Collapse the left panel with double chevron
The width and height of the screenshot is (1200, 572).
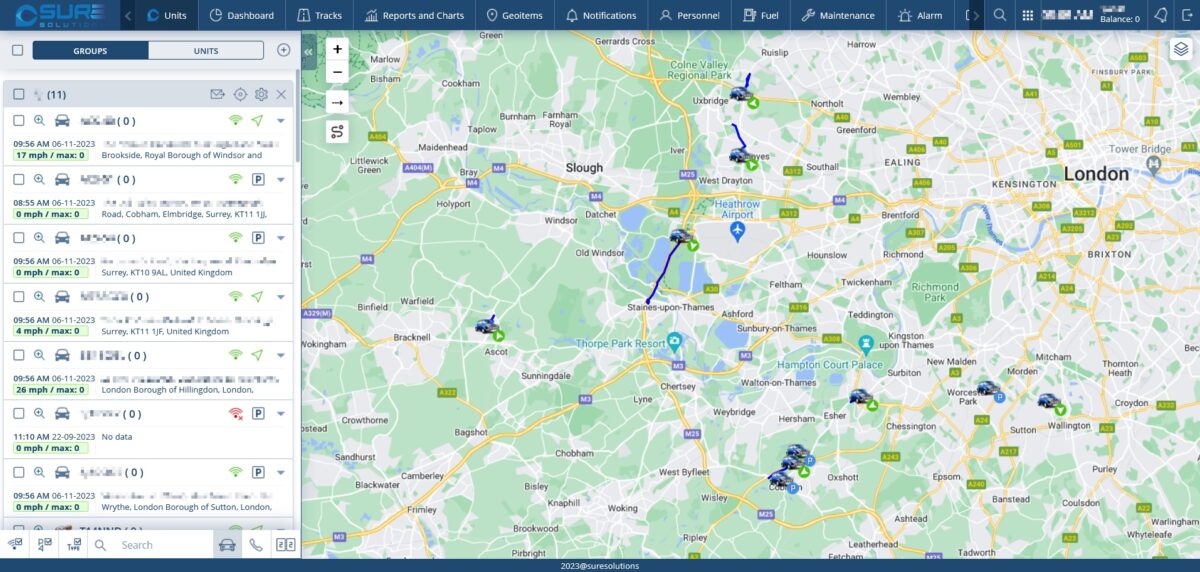308,50
